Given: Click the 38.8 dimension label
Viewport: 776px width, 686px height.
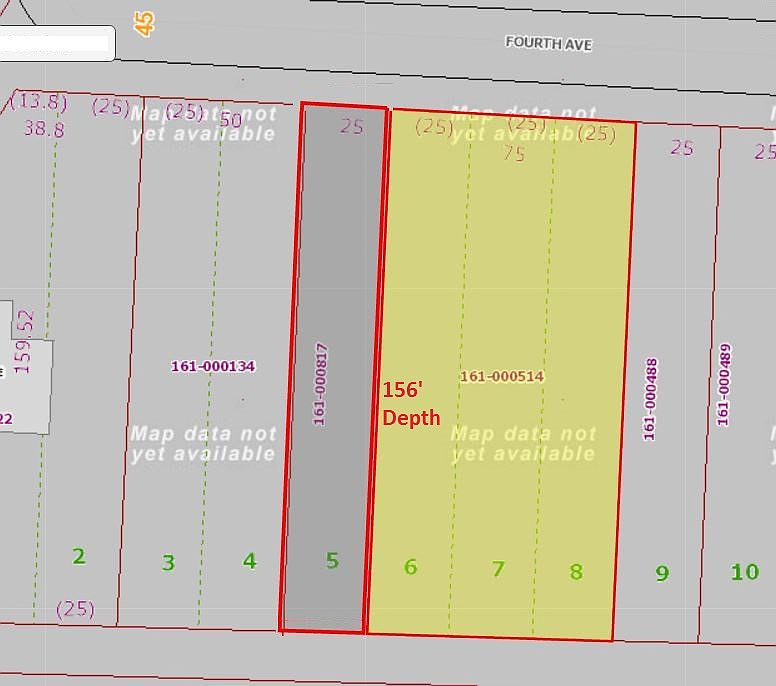Looking at the screenshot, I should (44, 129).
